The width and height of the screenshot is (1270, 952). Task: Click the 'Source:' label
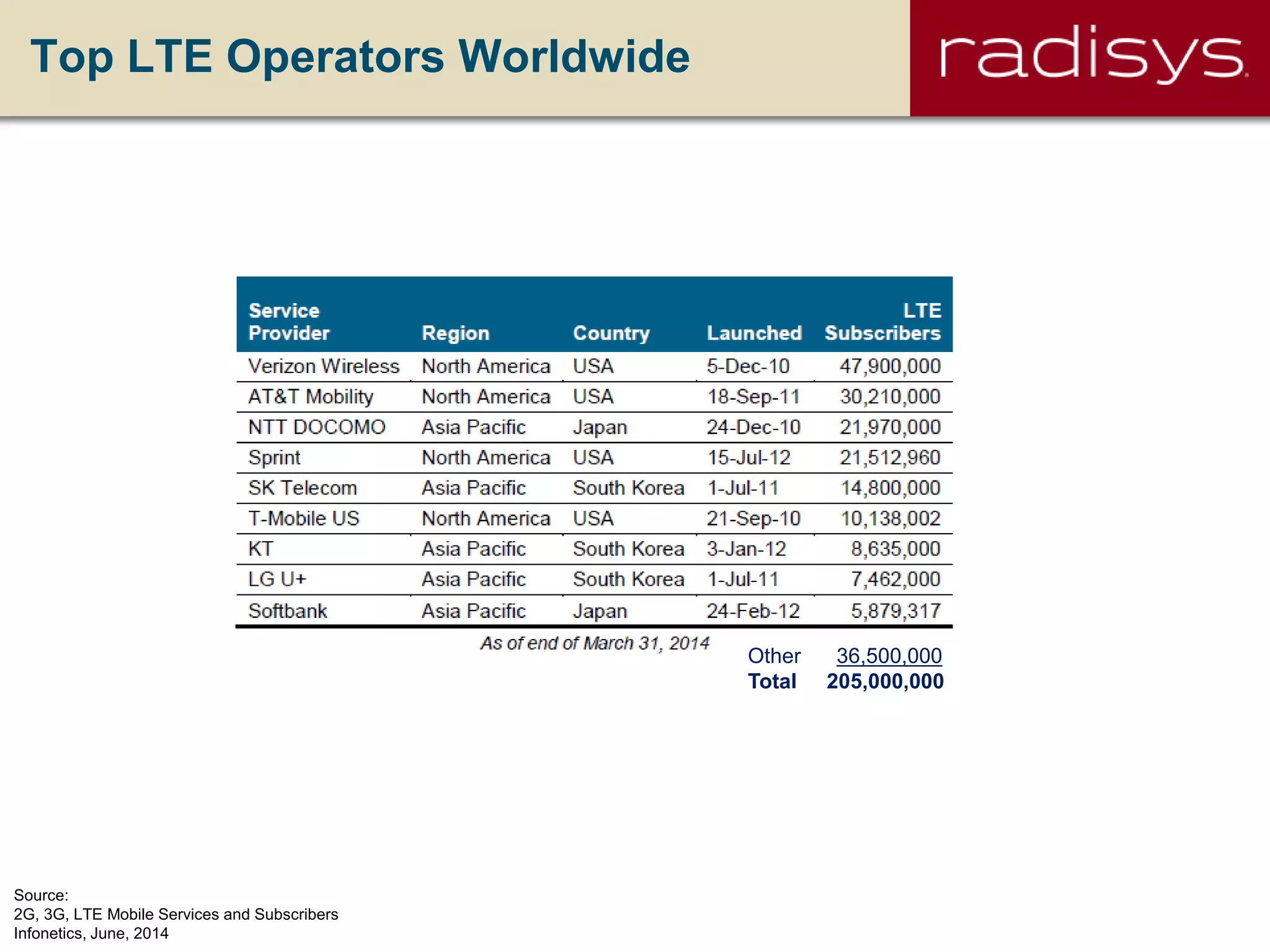[x=41, y=896]
